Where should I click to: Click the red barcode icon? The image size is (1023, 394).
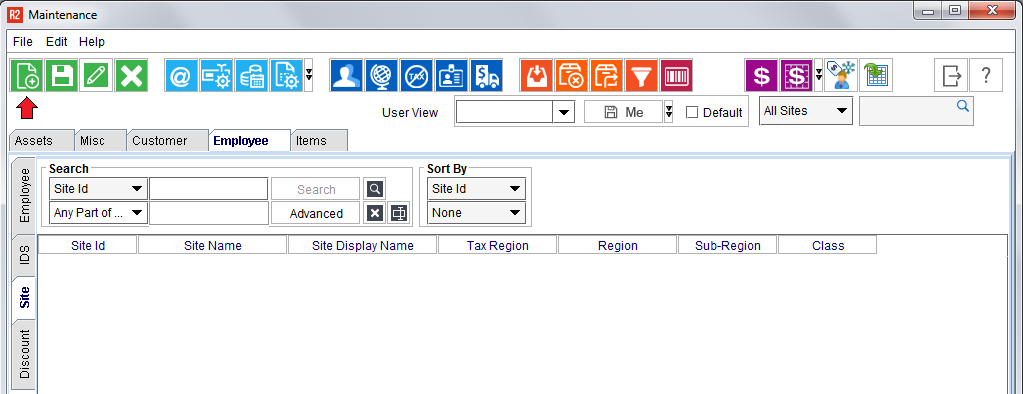click(677, 76)
